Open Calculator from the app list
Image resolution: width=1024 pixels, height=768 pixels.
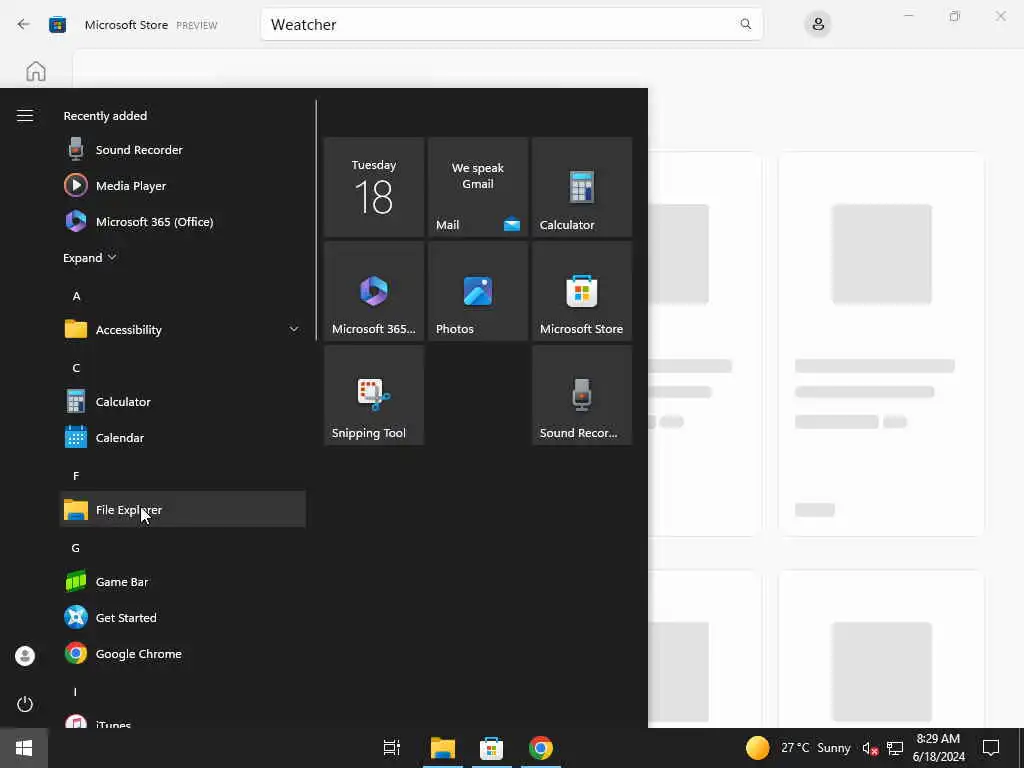[183, 402]
